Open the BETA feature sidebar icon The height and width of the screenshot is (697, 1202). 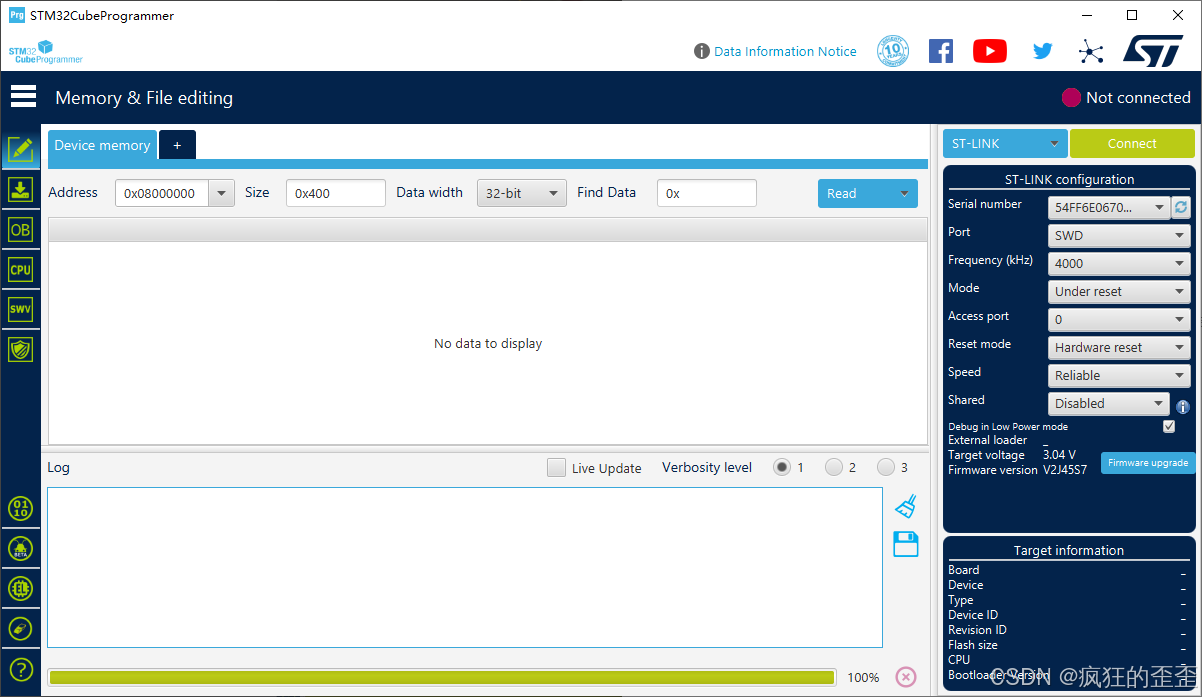(x=20, y=548)
